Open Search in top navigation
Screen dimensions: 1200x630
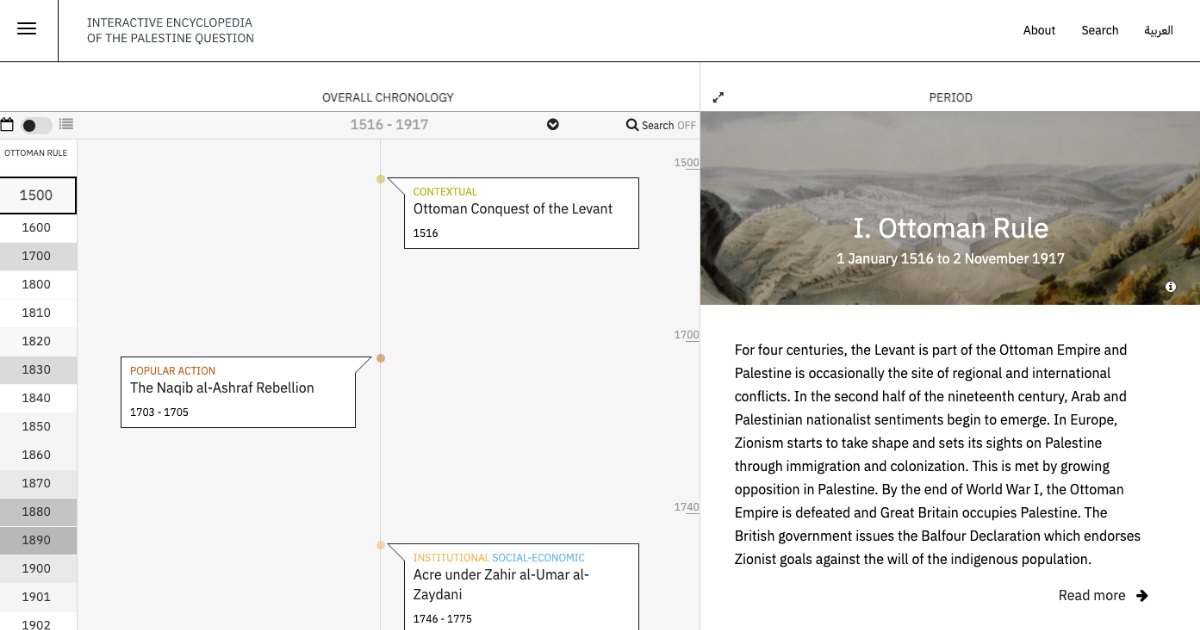click(1100, 30)
